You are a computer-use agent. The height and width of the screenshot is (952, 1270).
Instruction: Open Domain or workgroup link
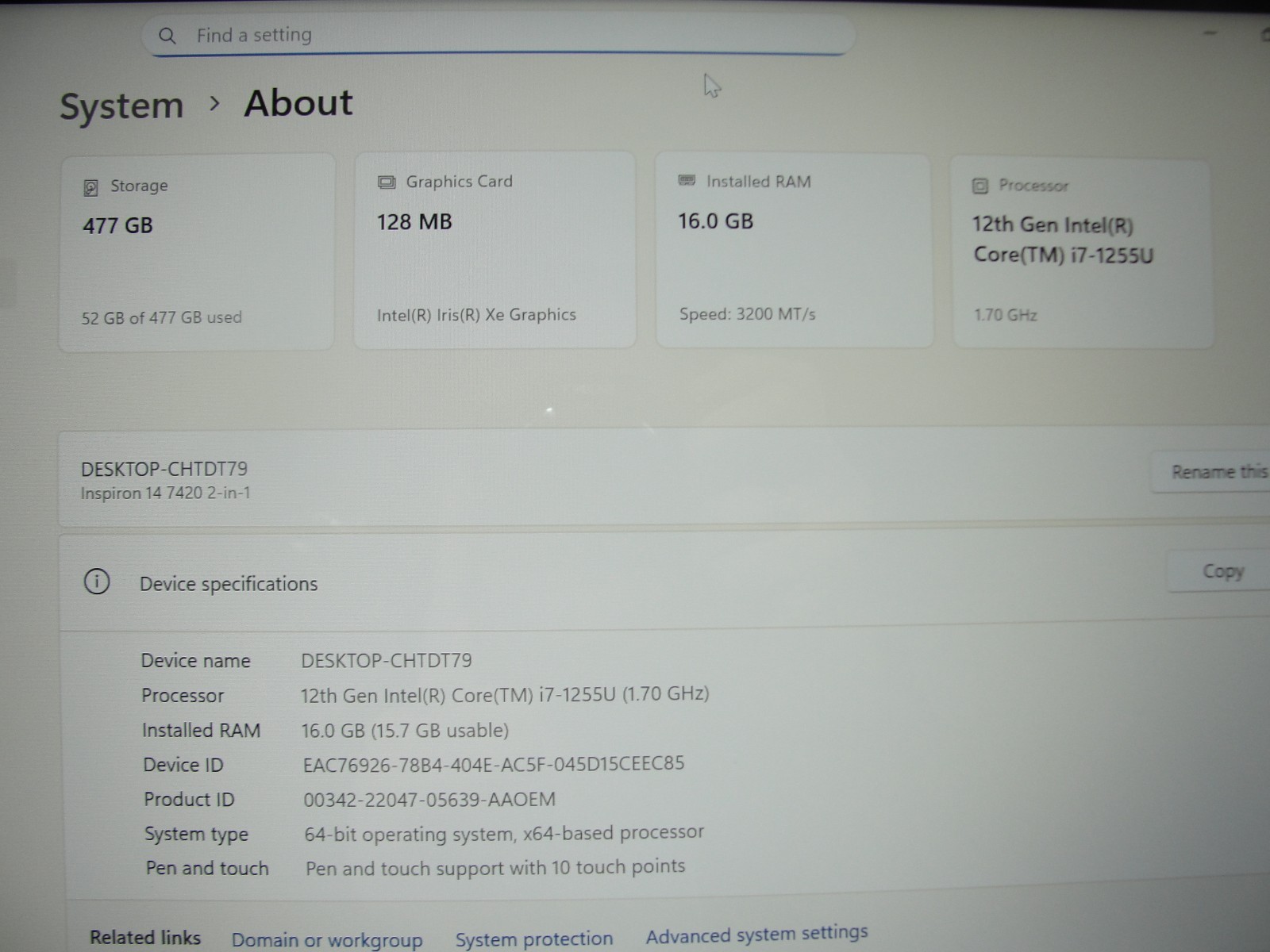point(327,940)
